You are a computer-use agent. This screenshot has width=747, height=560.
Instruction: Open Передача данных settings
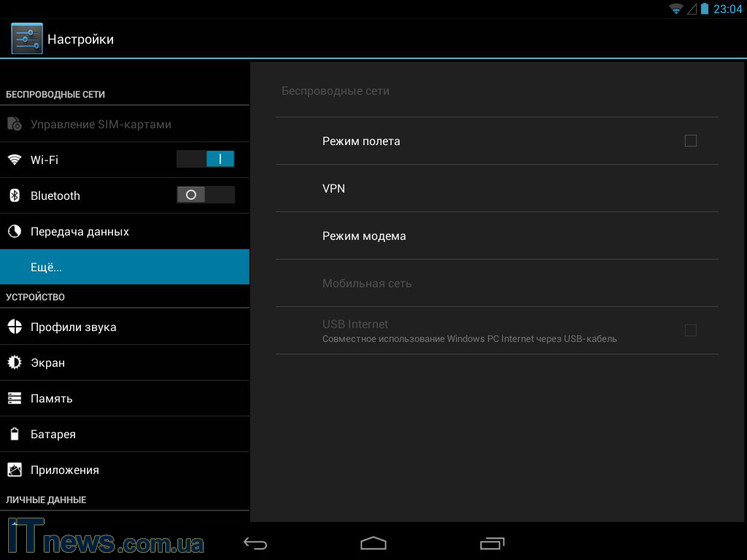point(124,232)
